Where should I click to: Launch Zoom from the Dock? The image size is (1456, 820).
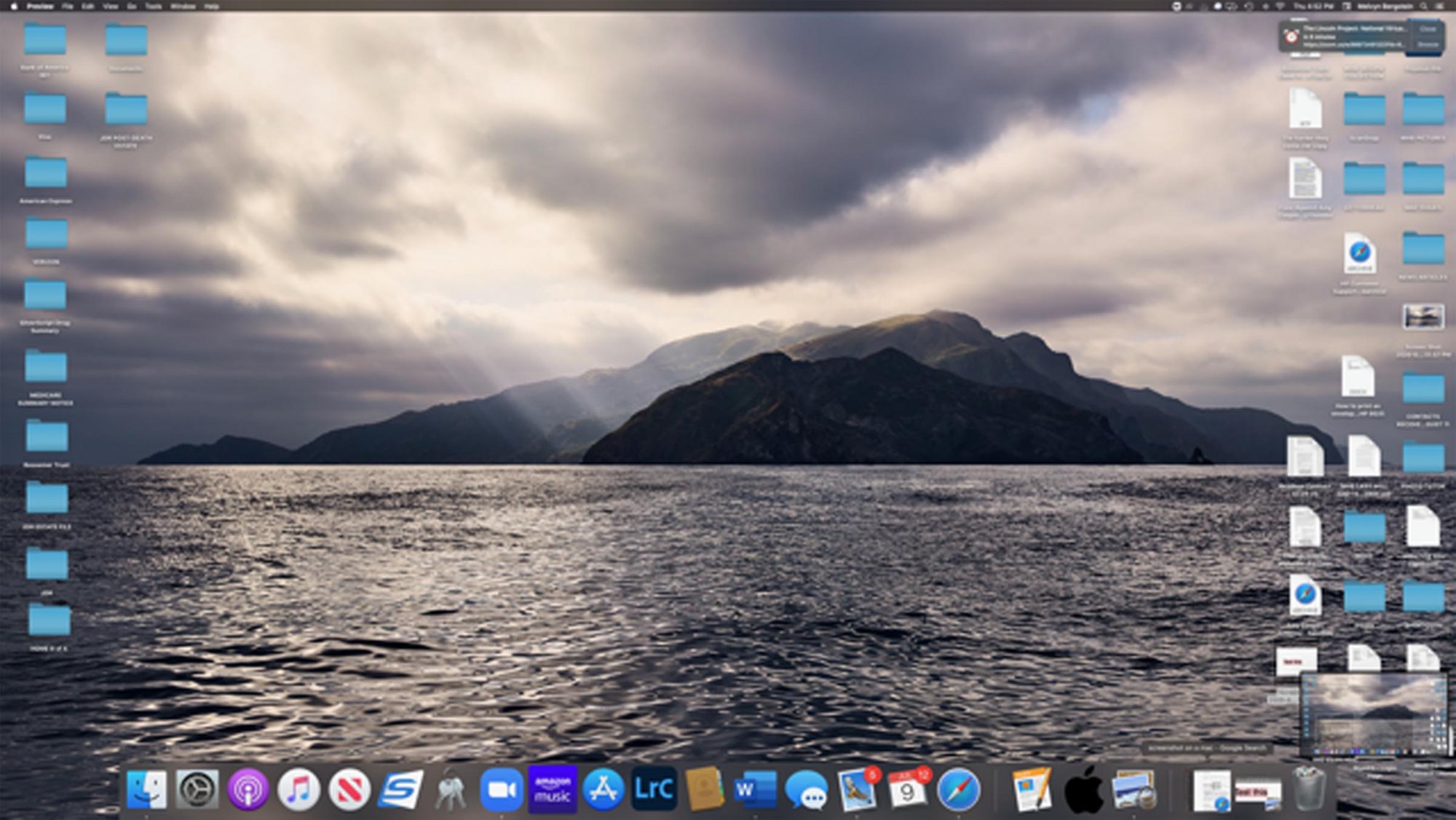coord(502,789)
